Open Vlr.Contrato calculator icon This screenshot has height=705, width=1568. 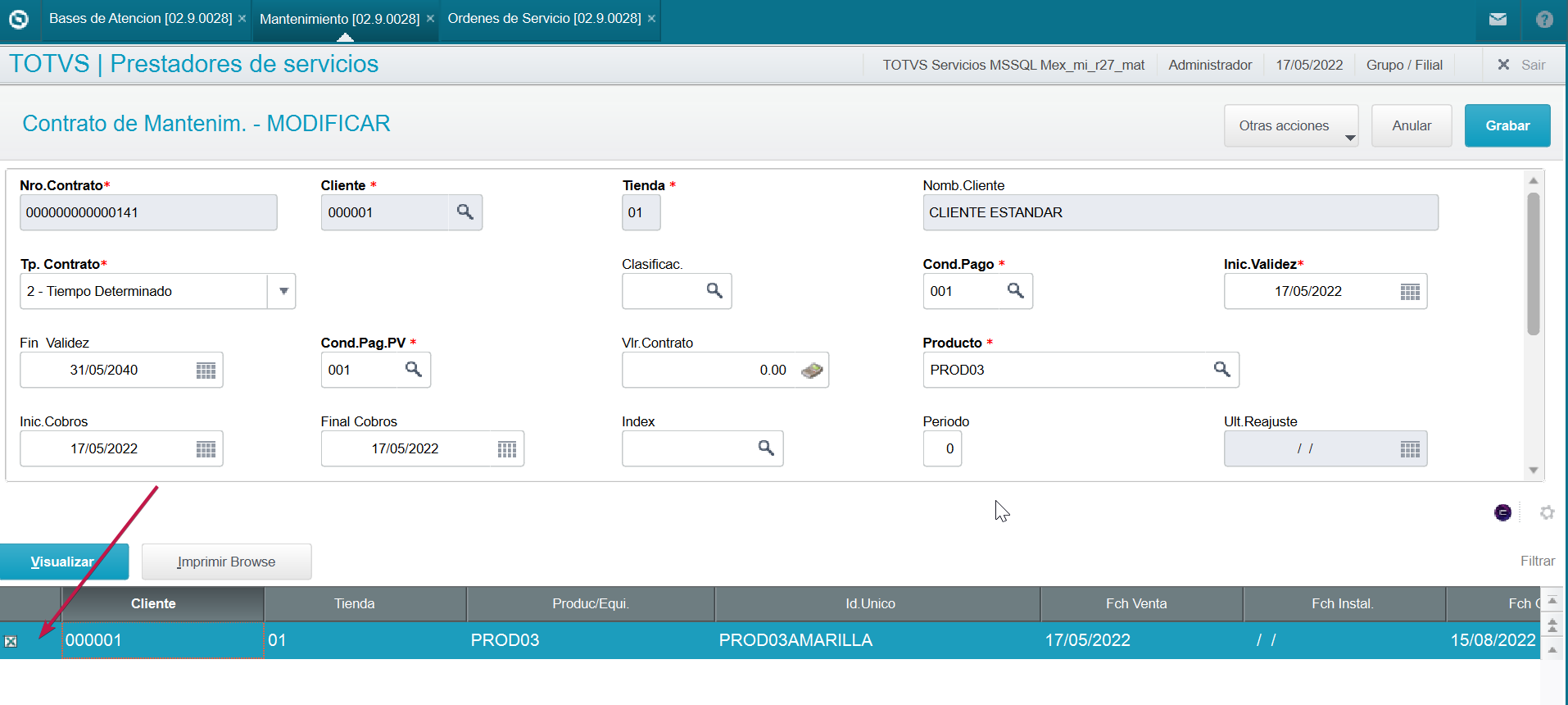pos(812,371)
